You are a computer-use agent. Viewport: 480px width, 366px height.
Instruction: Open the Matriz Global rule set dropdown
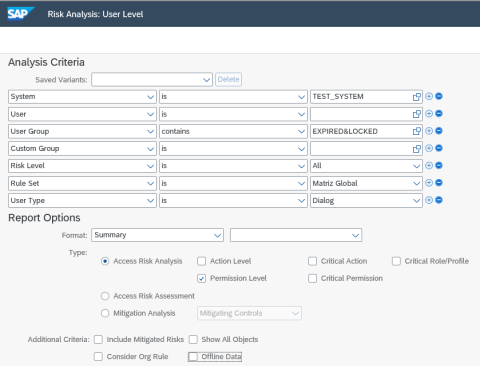click(x=416, y=183)
